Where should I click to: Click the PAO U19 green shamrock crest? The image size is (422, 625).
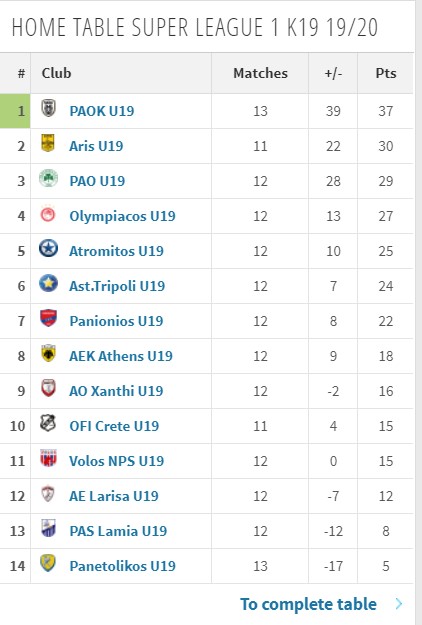pos(48,178)
